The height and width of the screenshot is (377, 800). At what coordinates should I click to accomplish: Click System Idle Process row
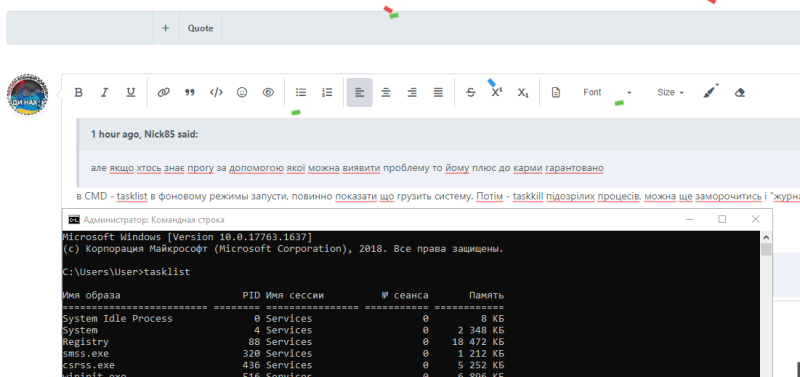[283, 319]
